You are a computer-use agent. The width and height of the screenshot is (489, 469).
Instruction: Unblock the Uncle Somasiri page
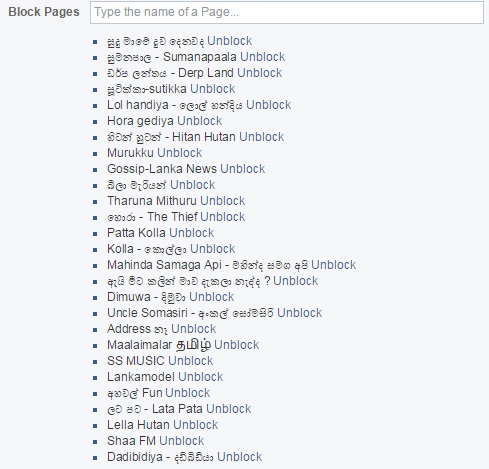click(300, 313)
